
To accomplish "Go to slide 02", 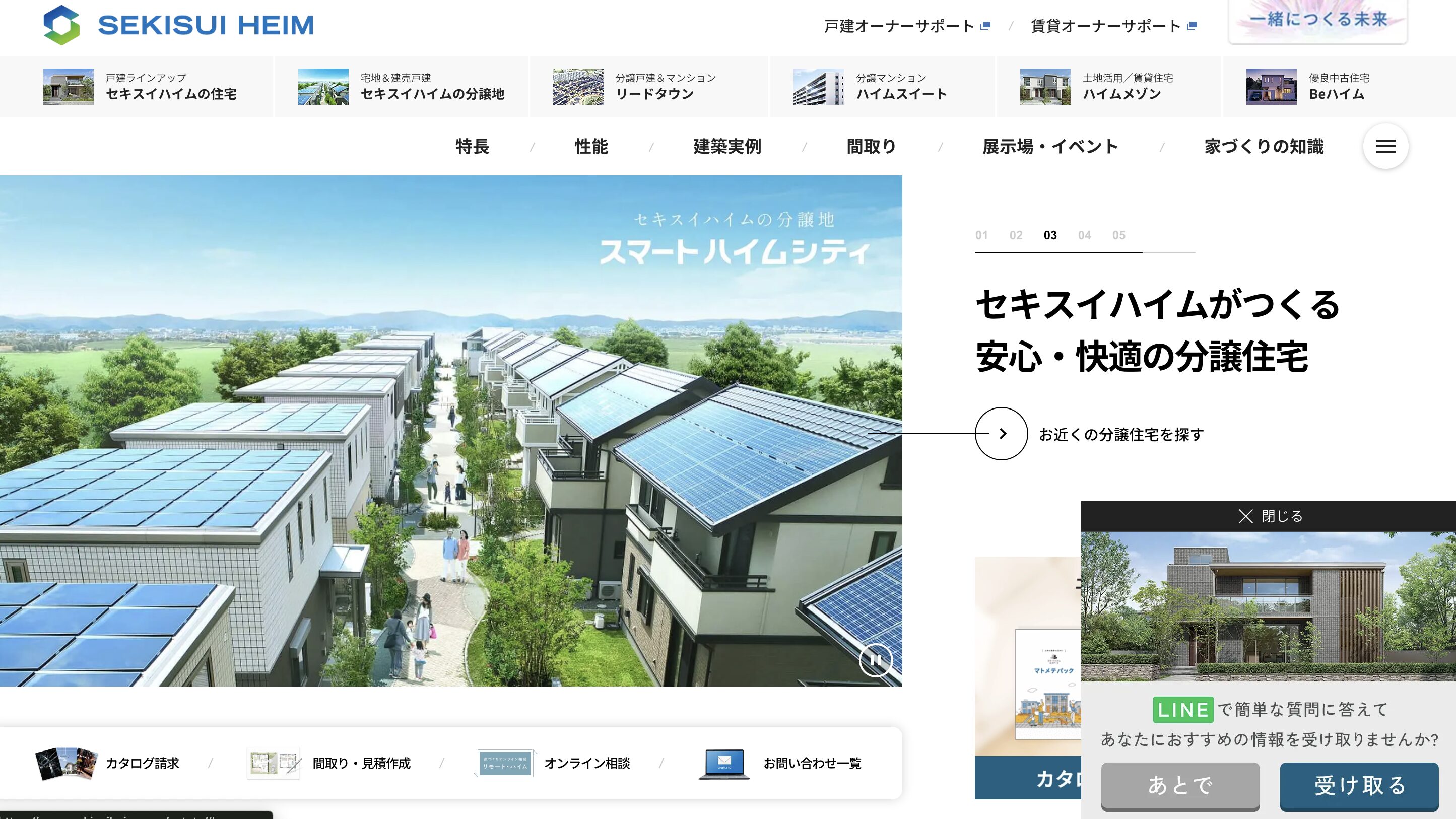I will point(1016,235).
